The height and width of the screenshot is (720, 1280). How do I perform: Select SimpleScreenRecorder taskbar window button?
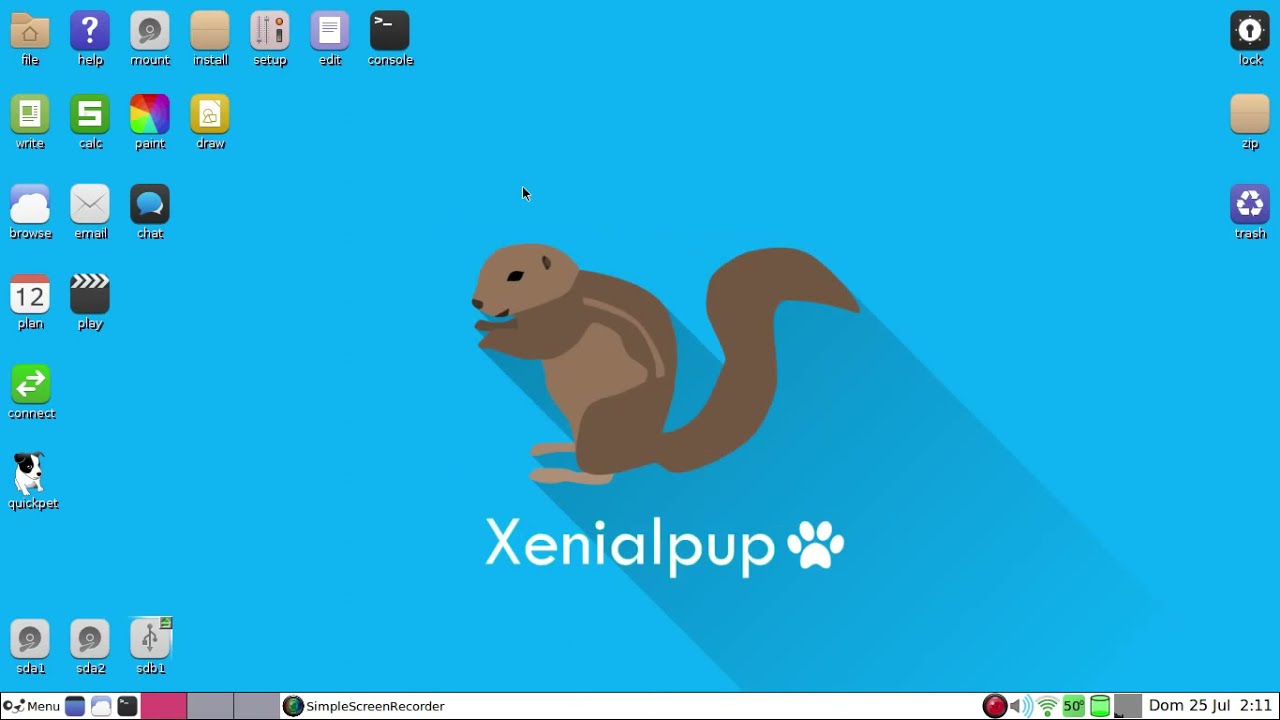[x=364, y=706]
